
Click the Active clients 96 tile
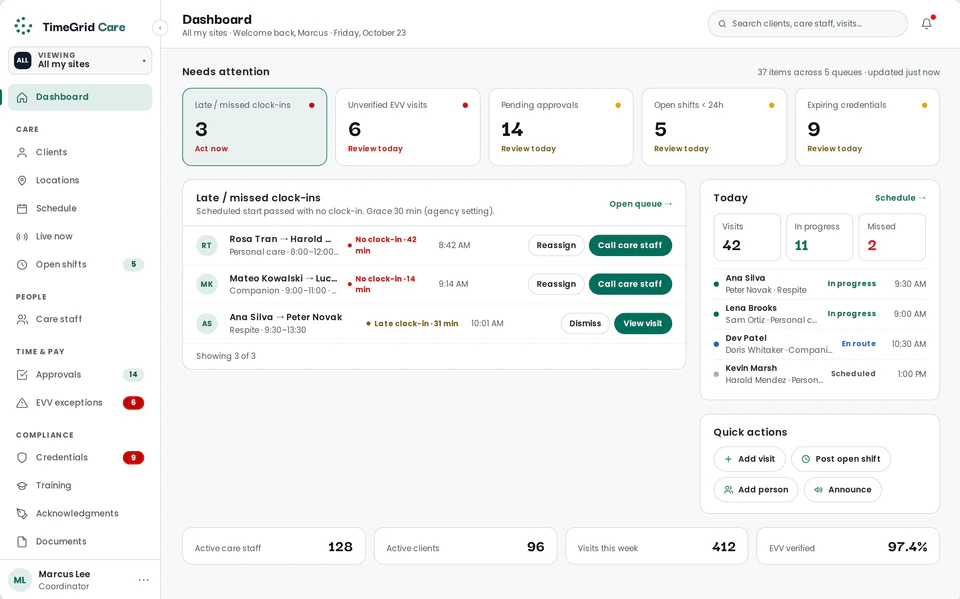click(465, 546)
